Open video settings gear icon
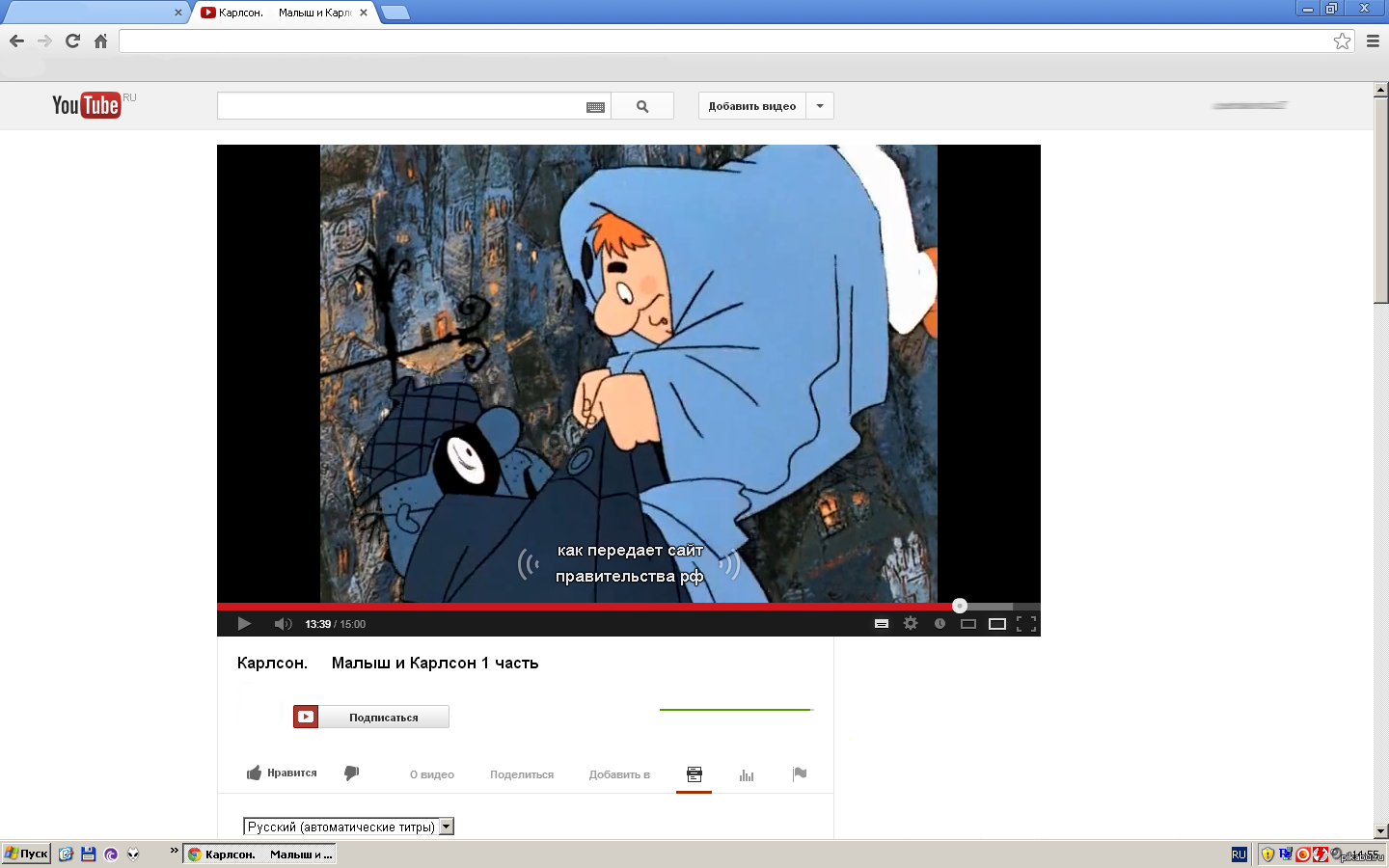This screenshot has height=868, width=1389. click(911, 624)
